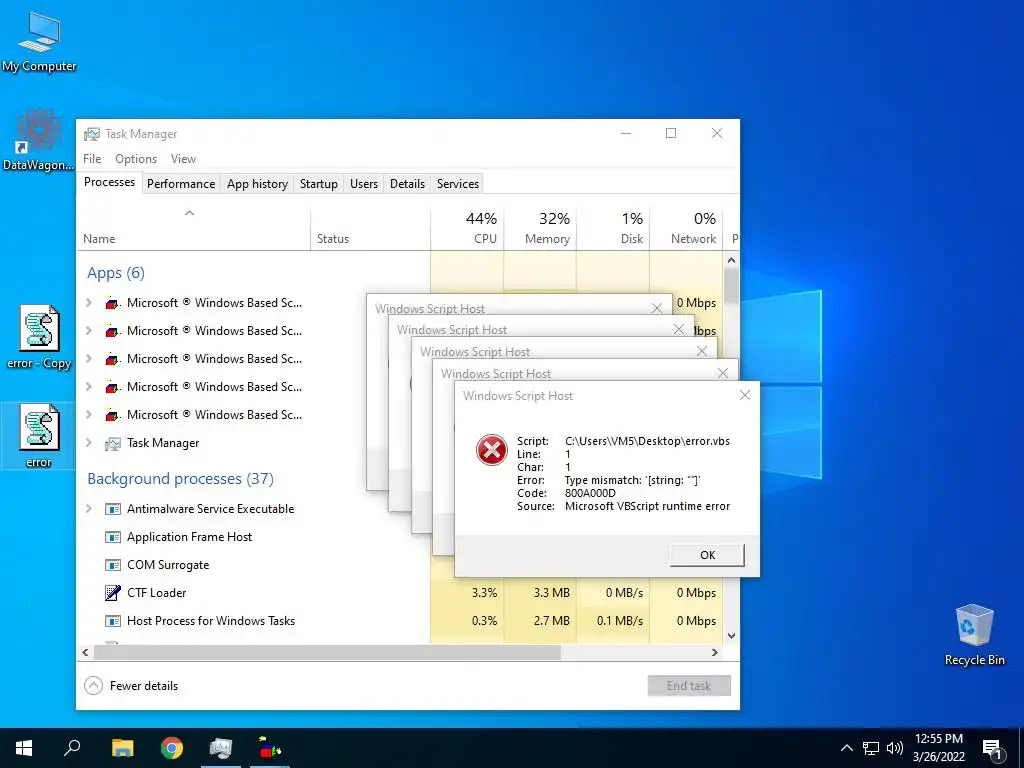Switch to the Services tab
The height and width of the screenshot is (768, 1024).
click(458, 184)
